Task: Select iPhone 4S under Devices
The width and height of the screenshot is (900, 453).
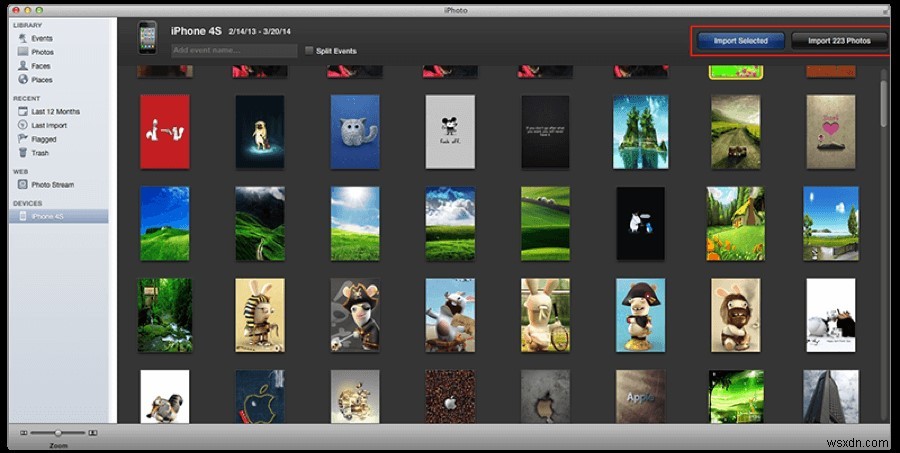Action: [x=47, y=216]
